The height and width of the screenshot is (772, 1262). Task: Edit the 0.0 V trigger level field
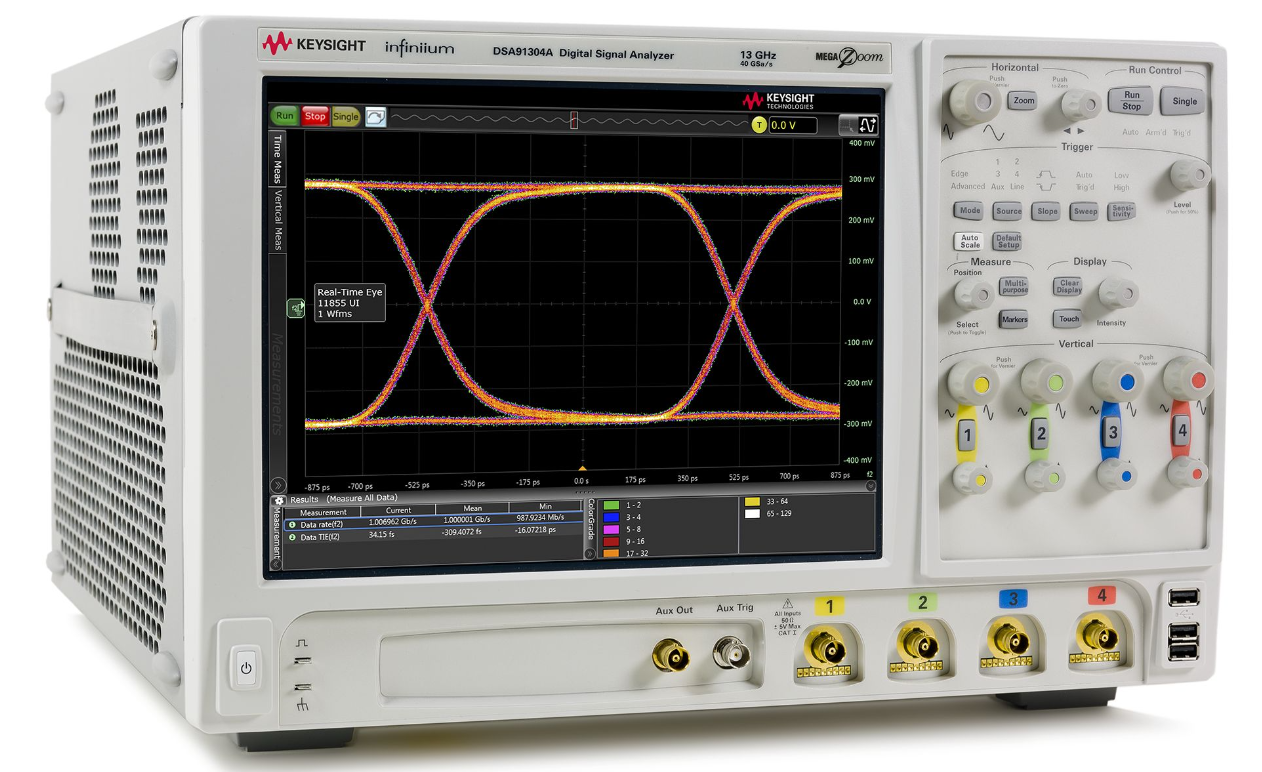[x=792, y=126]
